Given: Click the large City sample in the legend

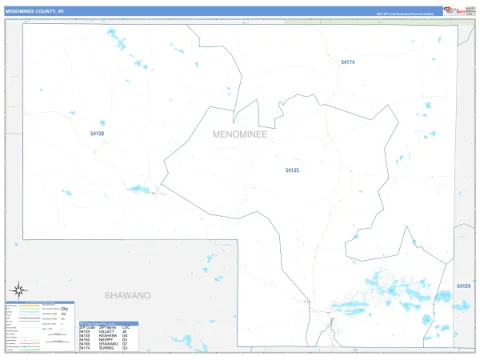Looking at the screenshot, I should (x=64, y=309).
